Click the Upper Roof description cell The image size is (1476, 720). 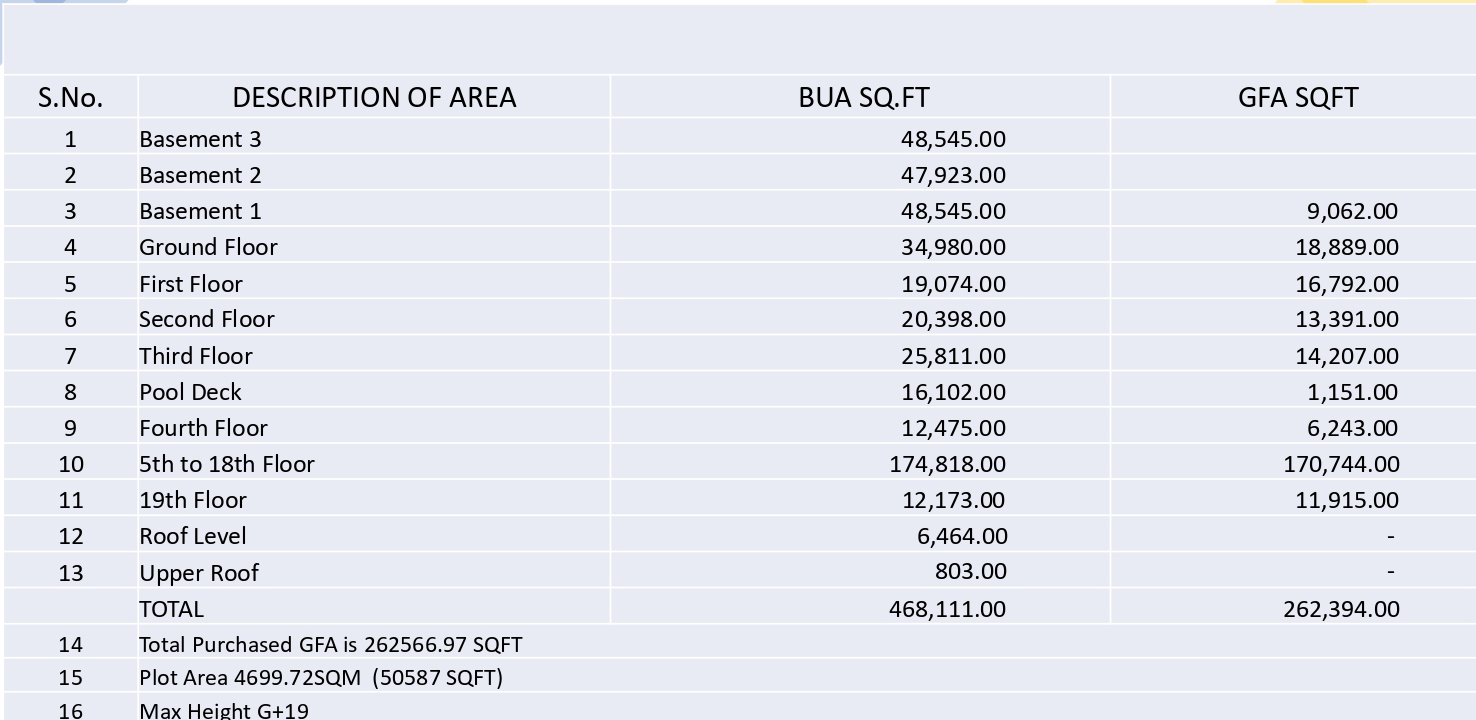(x=199, y=573)
